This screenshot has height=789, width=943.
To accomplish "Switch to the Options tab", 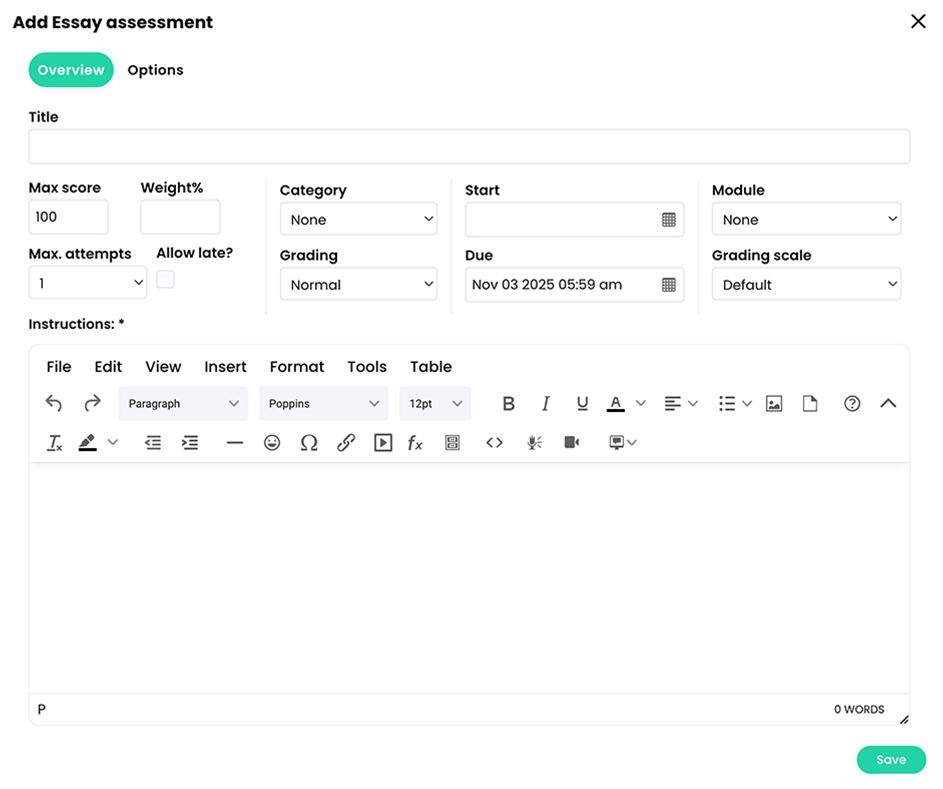I will click(155, 70).
